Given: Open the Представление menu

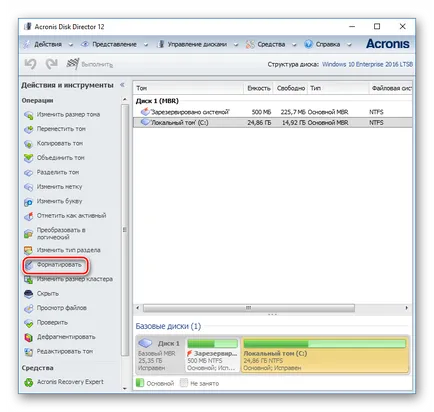Looking at the screenshot, I should pyautogui.click(x=114, y=44).
